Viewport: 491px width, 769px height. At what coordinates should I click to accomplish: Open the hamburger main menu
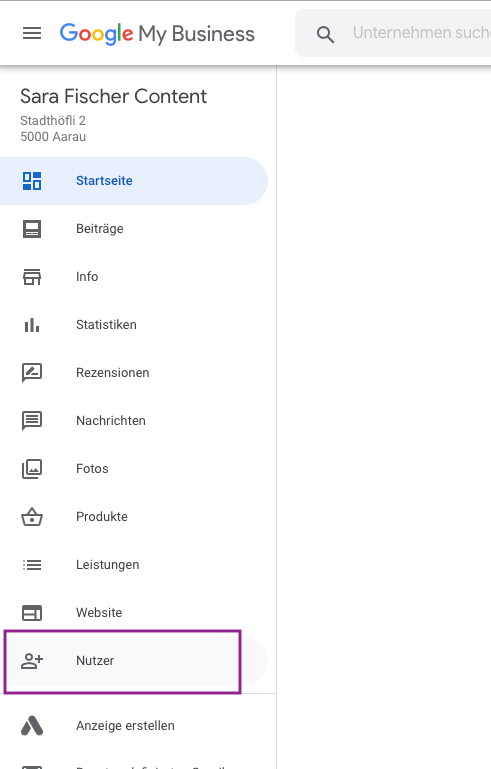[x=32, y=33]
